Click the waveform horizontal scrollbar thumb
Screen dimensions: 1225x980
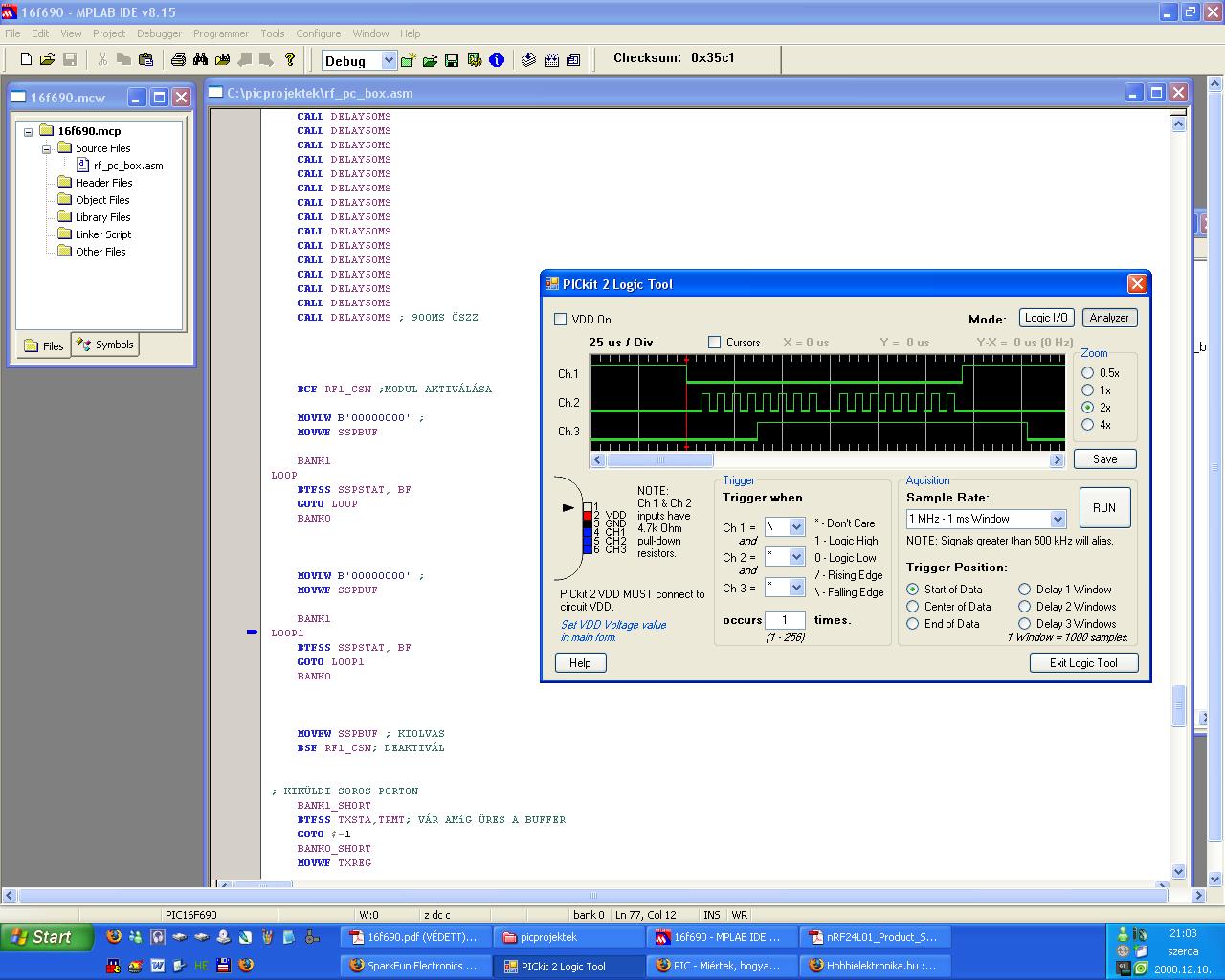click(x=658, y=460)
